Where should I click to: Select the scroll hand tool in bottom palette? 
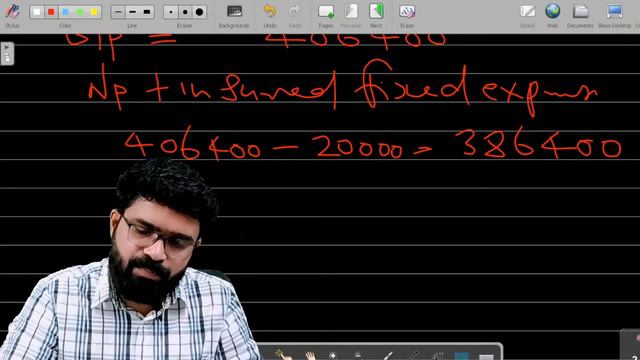[x=310, y=356]
